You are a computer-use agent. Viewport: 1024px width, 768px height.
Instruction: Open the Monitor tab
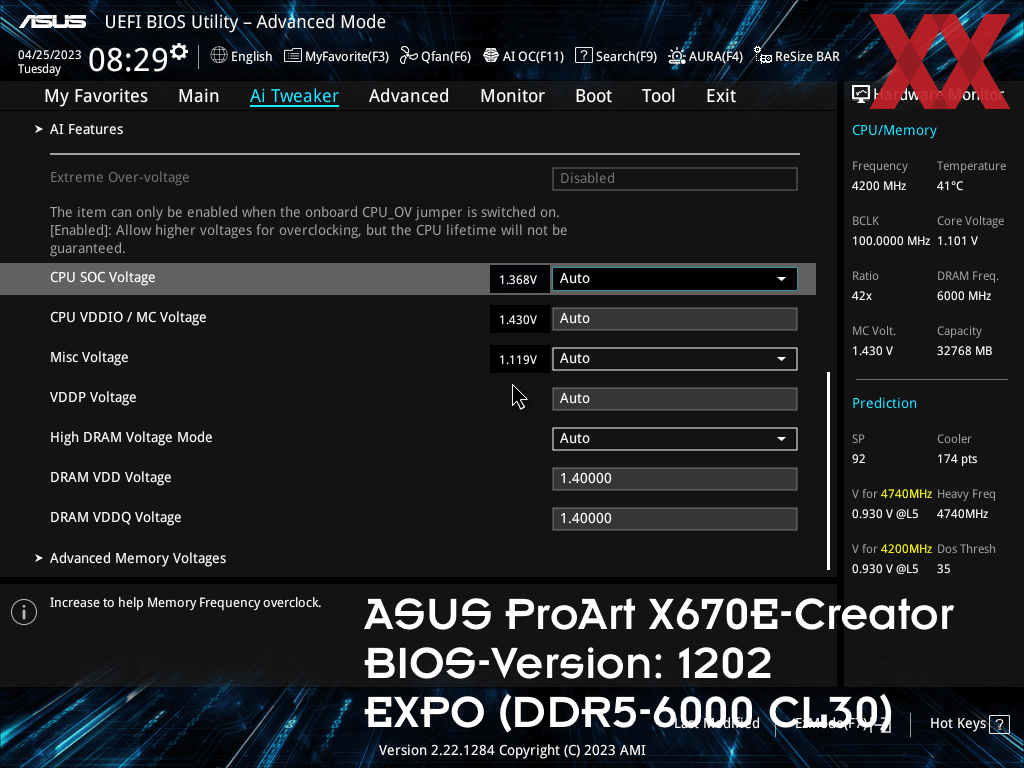pos(513,96)
